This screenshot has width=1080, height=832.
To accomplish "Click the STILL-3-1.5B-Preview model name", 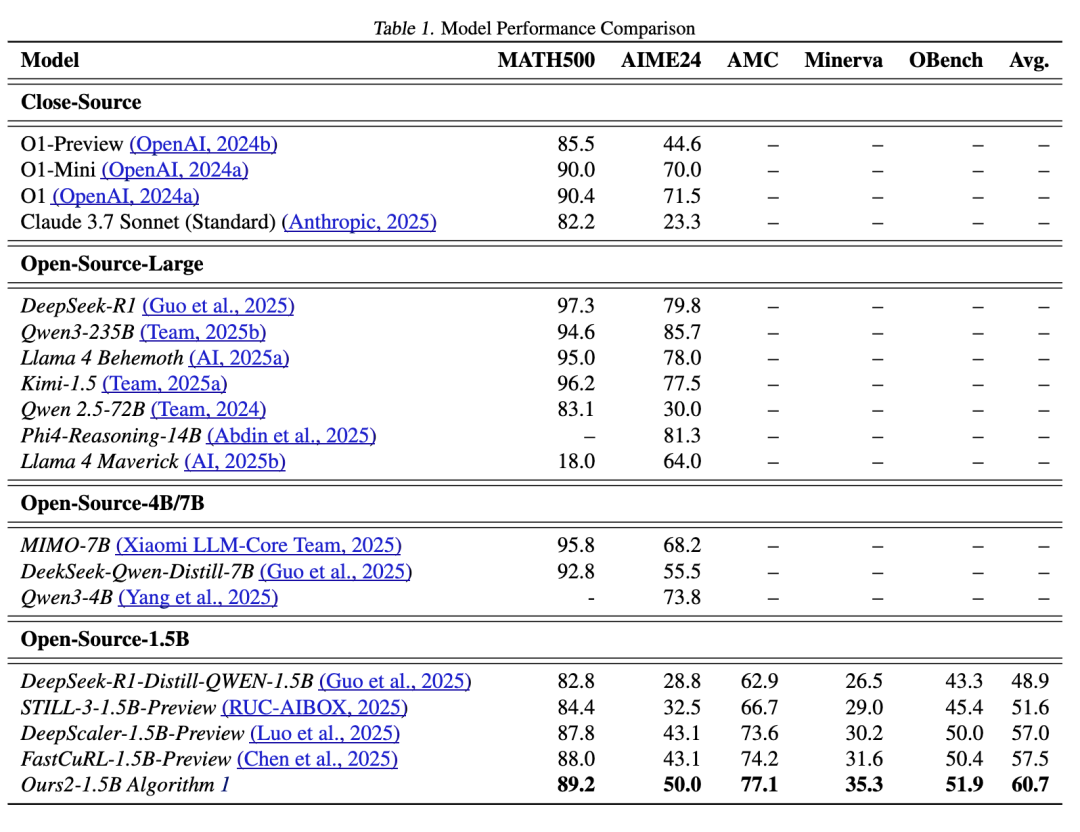I will point(118,707).
